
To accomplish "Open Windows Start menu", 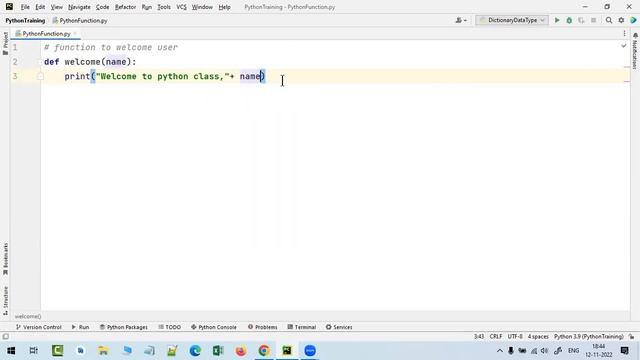I will [x=11, y=351].
